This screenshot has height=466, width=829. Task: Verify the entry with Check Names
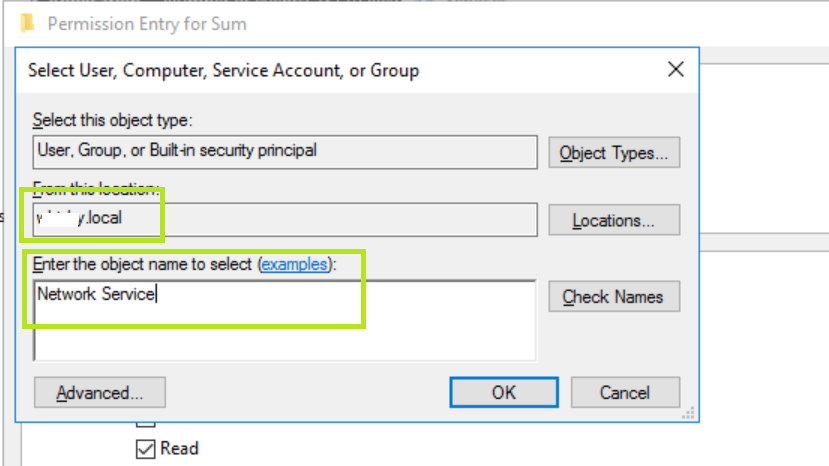pyautogui.click(x=614, y=297)
